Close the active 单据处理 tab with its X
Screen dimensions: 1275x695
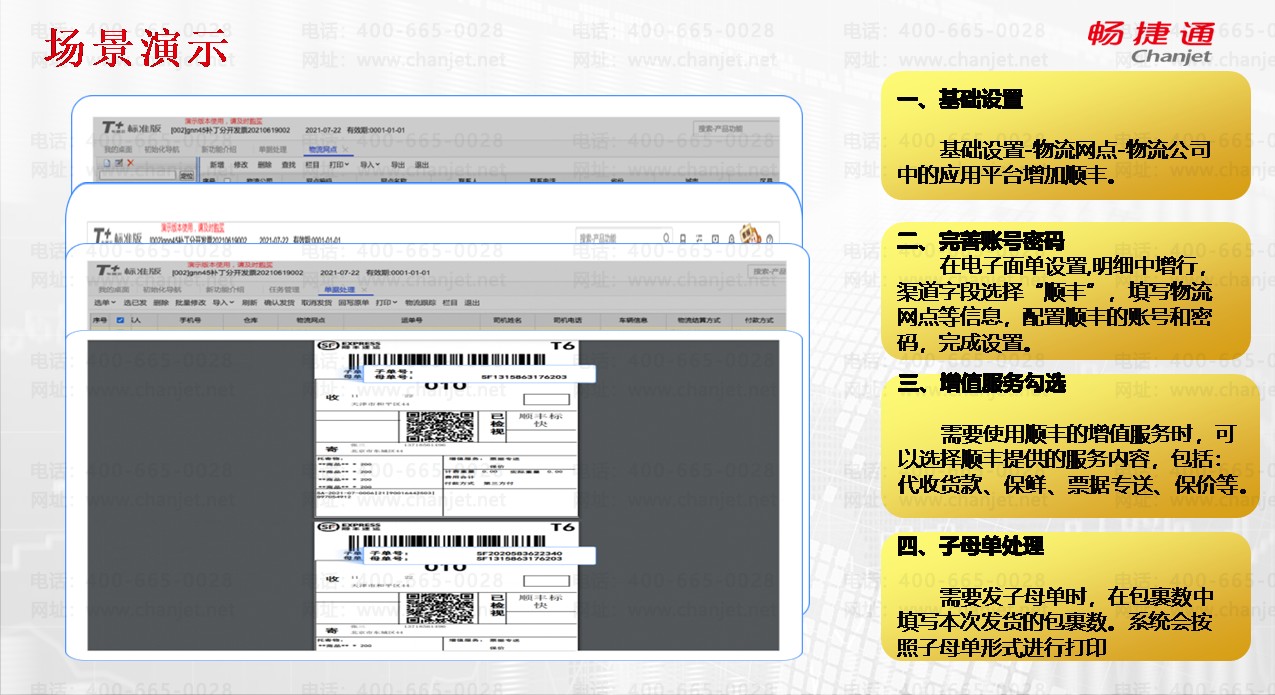coord(364,290)
